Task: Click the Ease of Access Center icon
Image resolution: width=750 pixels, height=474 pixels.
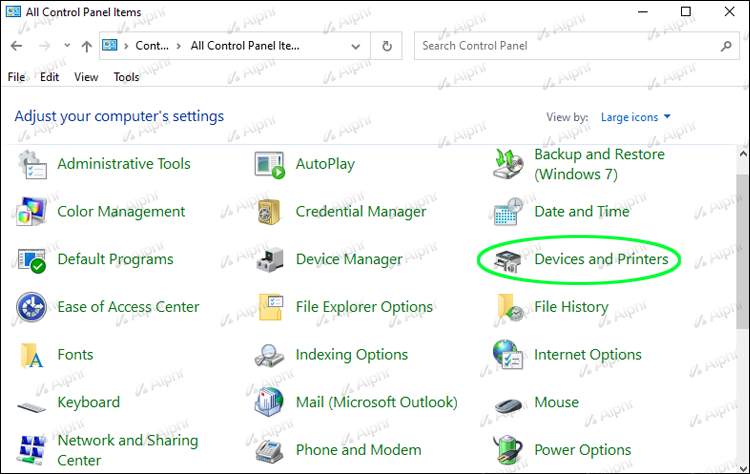Action: tap(32, 307)
